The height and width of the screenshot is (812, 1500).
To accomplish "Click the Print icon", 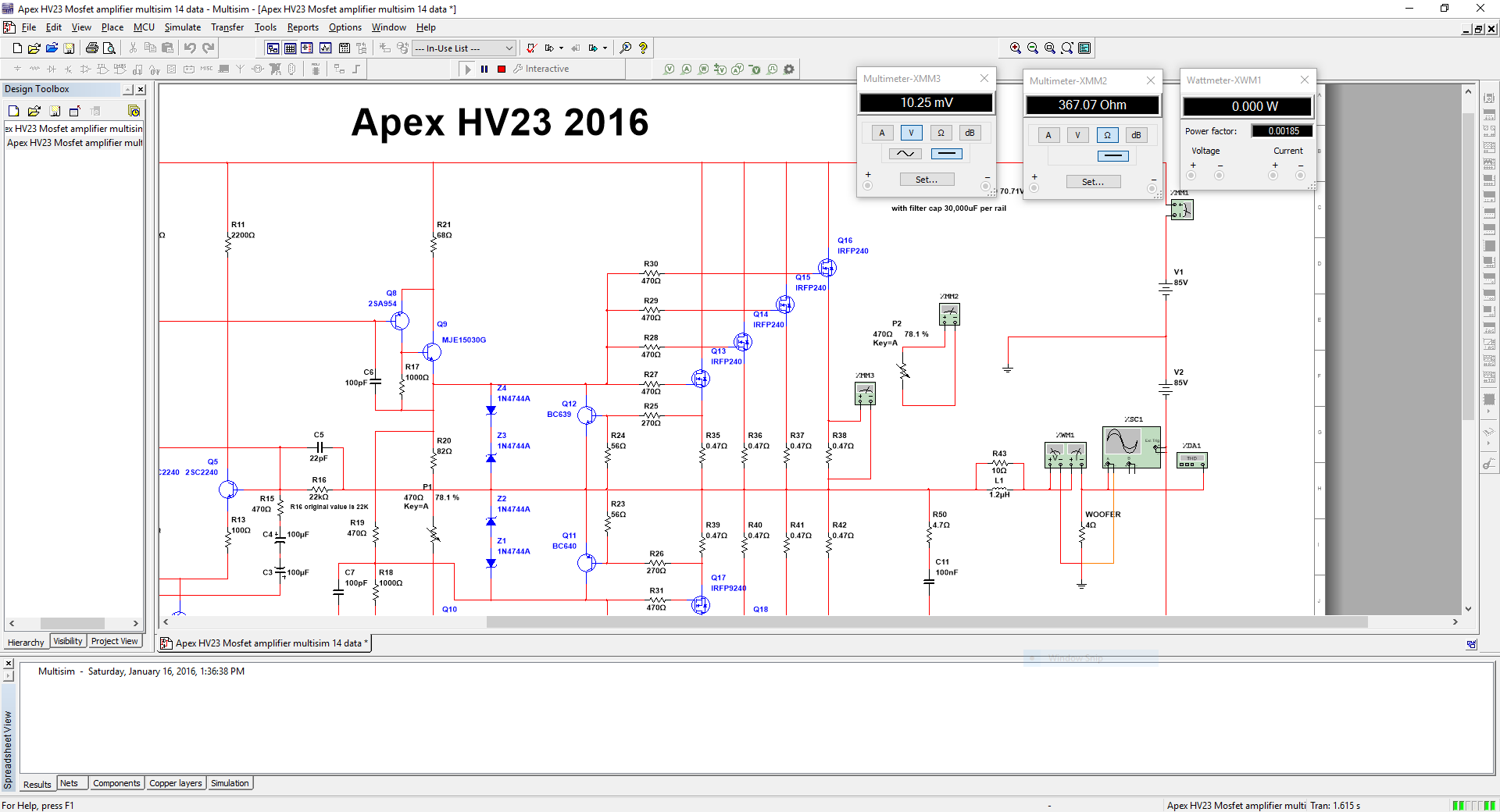I will click(91, 48).
